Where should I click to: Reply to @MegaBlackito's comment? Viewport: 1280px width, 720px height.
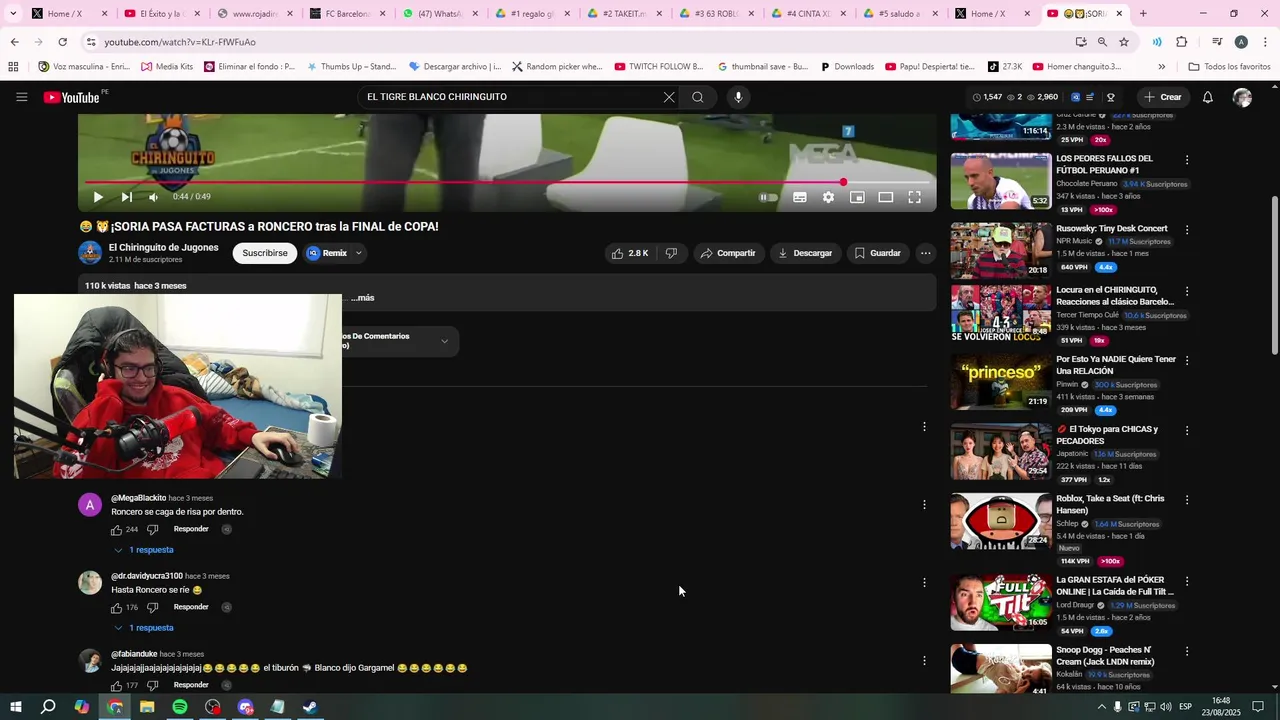191,529
